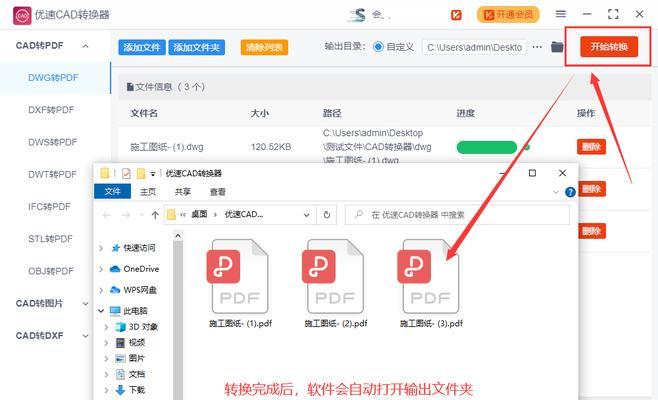
Task: Click the search box 在 优速CAD转换器 中搜索
Action: coord(457,215)
